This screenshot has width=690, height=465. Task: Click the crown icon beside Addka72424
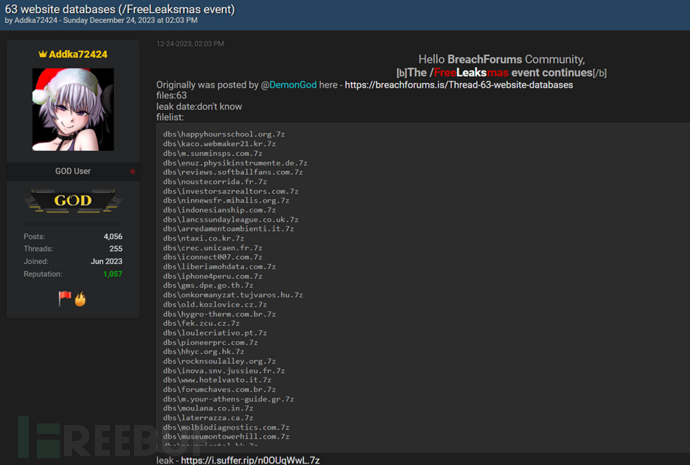(42, 54)
